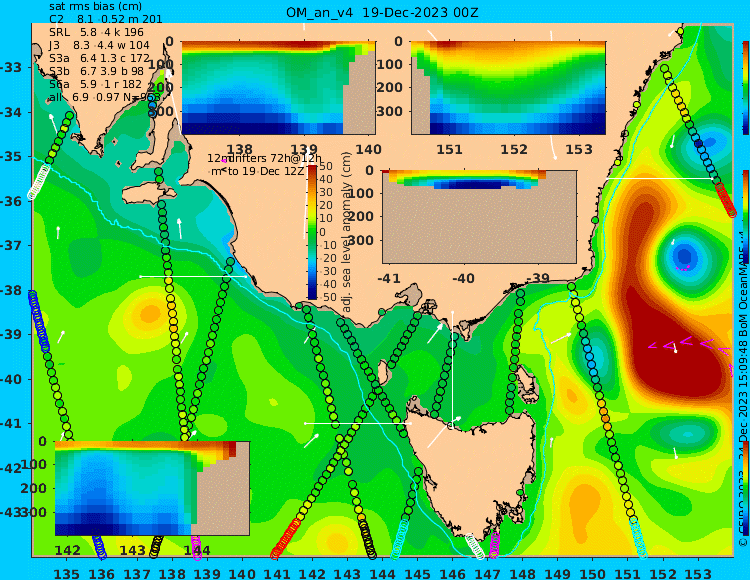Select the J3 satellite statistics row
This screenshot has height=580, width=750.
tap(99, 45)
